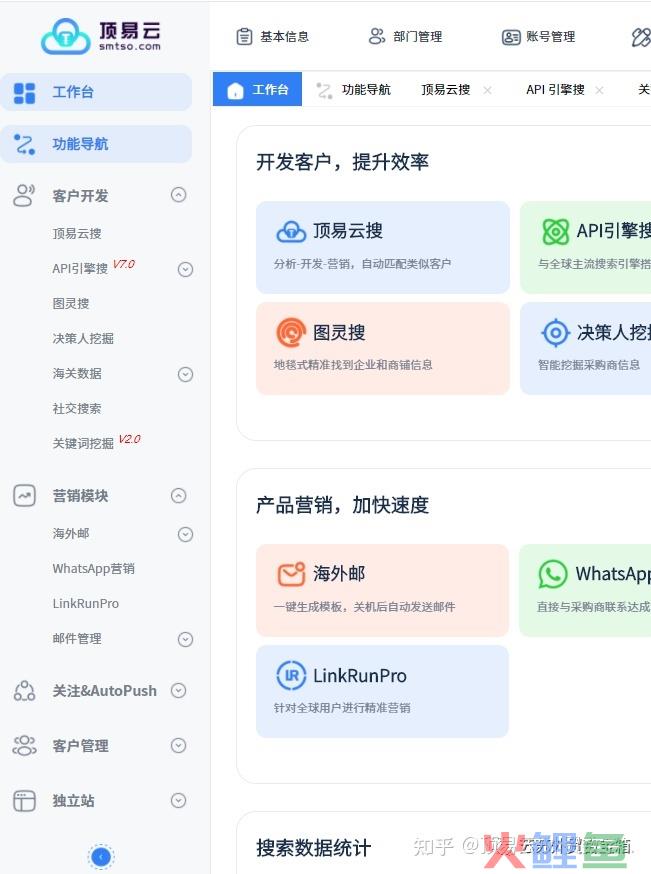651x874 pixels.
Task: Switch to the 工作台 tab
Action: [258, 89]
